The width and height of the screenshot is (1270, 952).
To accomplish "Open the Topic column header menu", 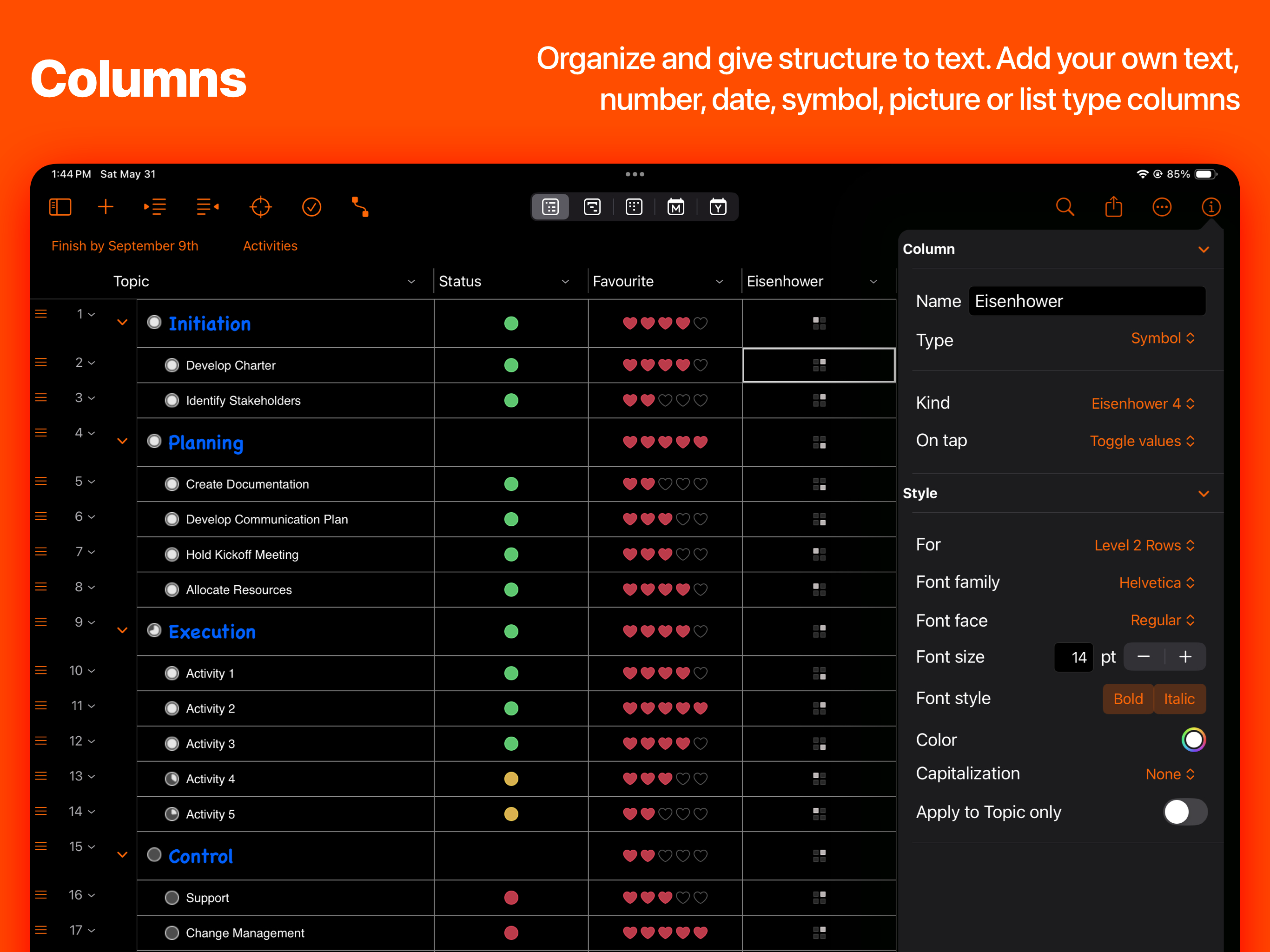I will coord(411,281).
